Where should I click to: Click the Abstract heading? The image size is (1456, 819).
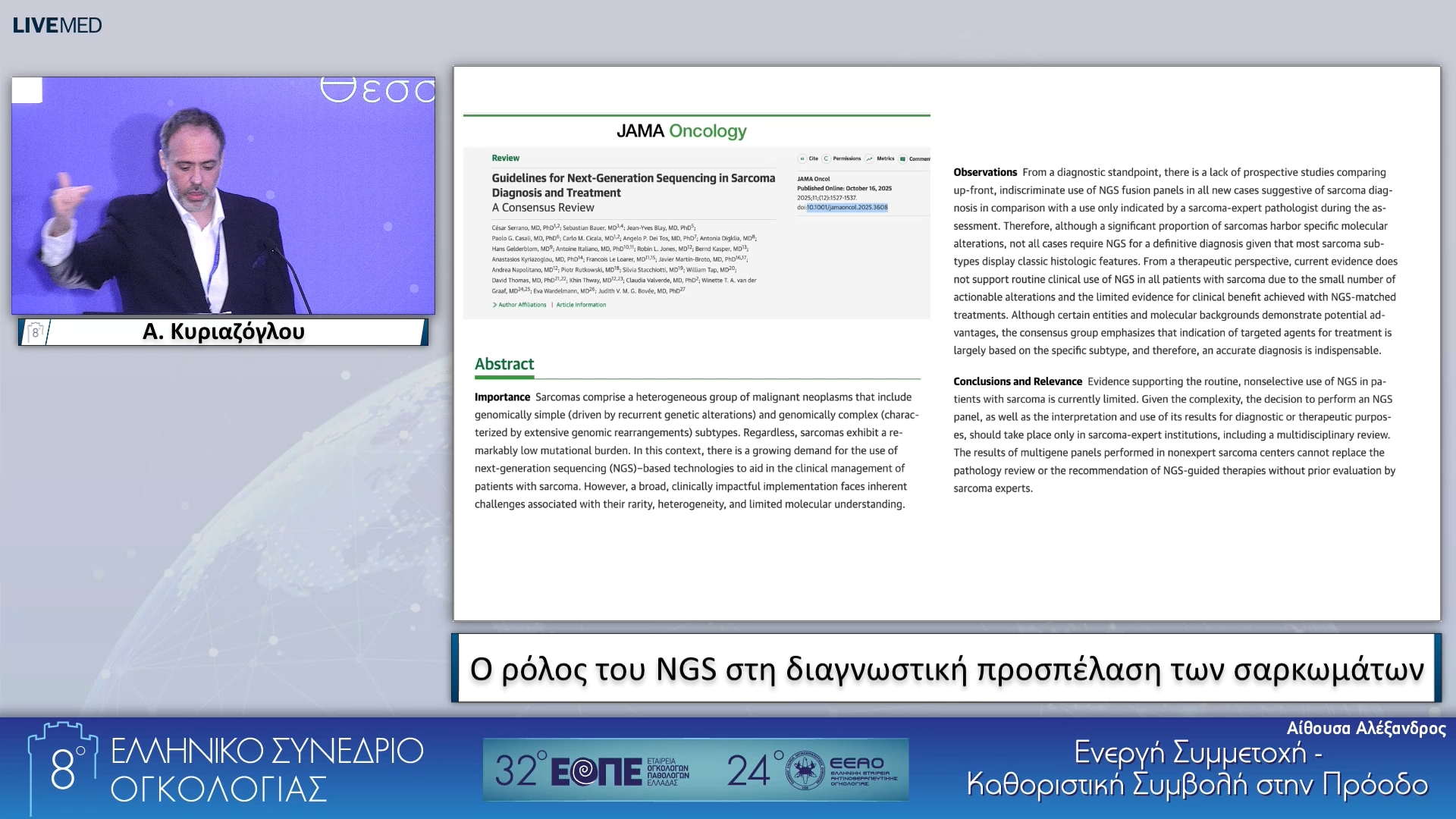pyautogui.click(x=504, y=364)
